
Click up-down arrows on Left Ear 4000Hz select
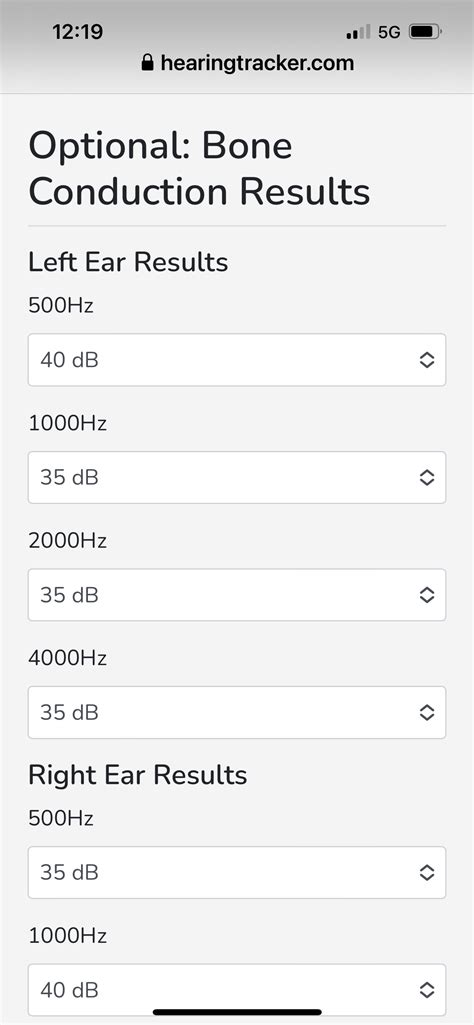pyautogui.click(x=426, y=712)
